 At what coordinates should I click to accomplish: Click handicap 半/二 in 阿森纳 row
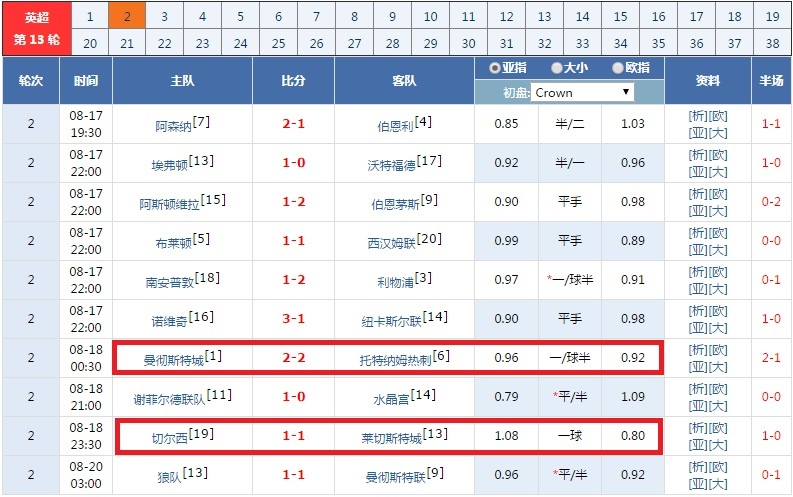point(569,123)
